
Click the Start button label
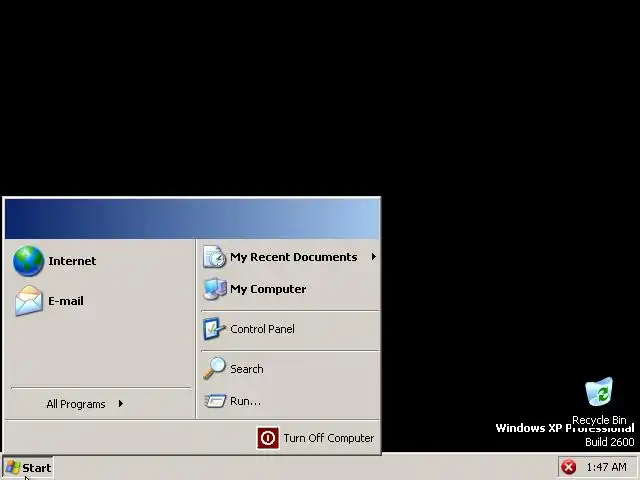(x=37, y=468)
